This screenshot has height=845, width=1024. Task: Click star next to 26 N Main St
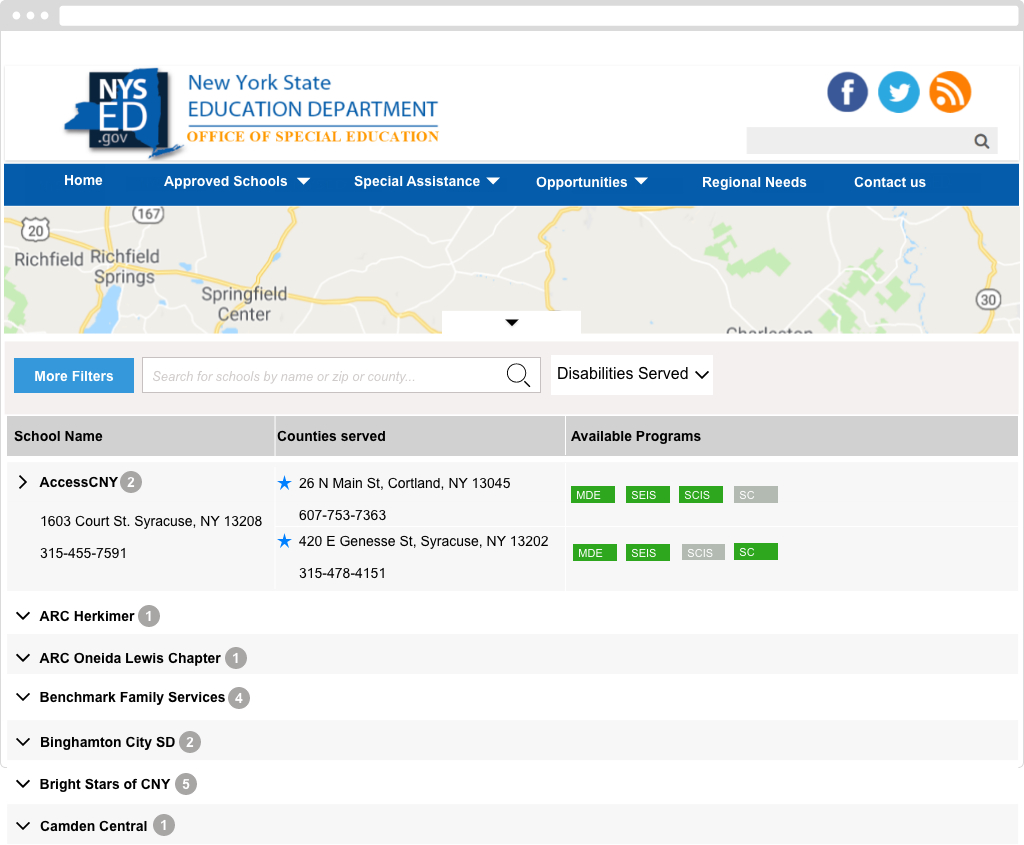tap(285, 483)
